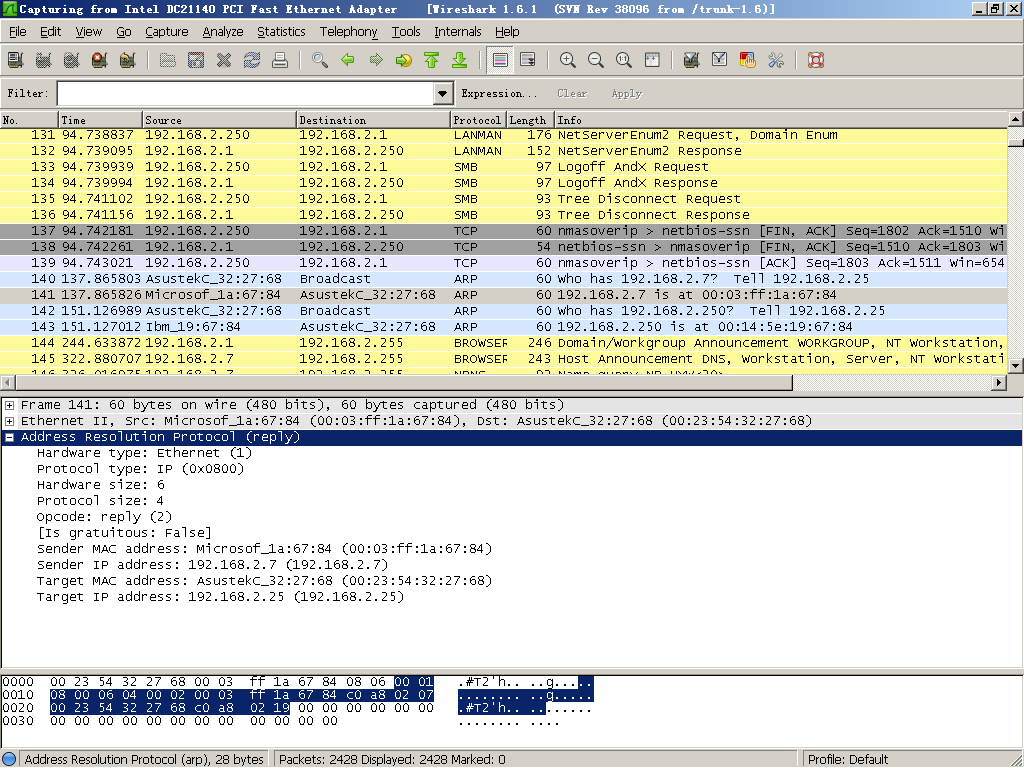Click the Apply filter button

(x=627, y=93)
